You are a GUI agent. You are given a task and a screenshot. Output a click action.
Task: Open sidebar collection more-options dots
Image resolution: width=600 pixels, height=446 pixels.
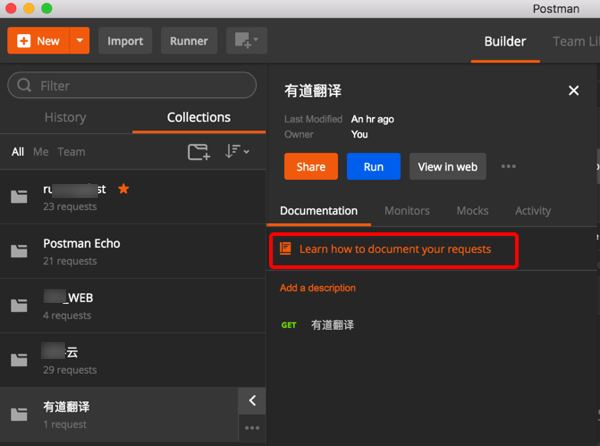click(252, 428)
